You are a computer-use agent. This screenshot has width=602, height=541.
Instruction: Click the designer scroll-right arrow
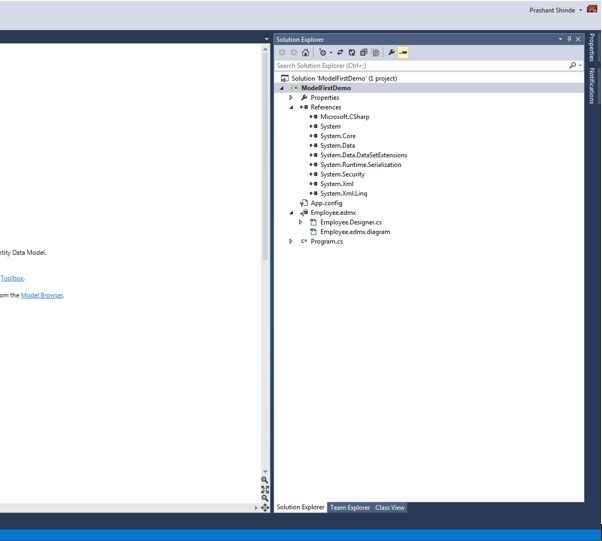point(256,508)
